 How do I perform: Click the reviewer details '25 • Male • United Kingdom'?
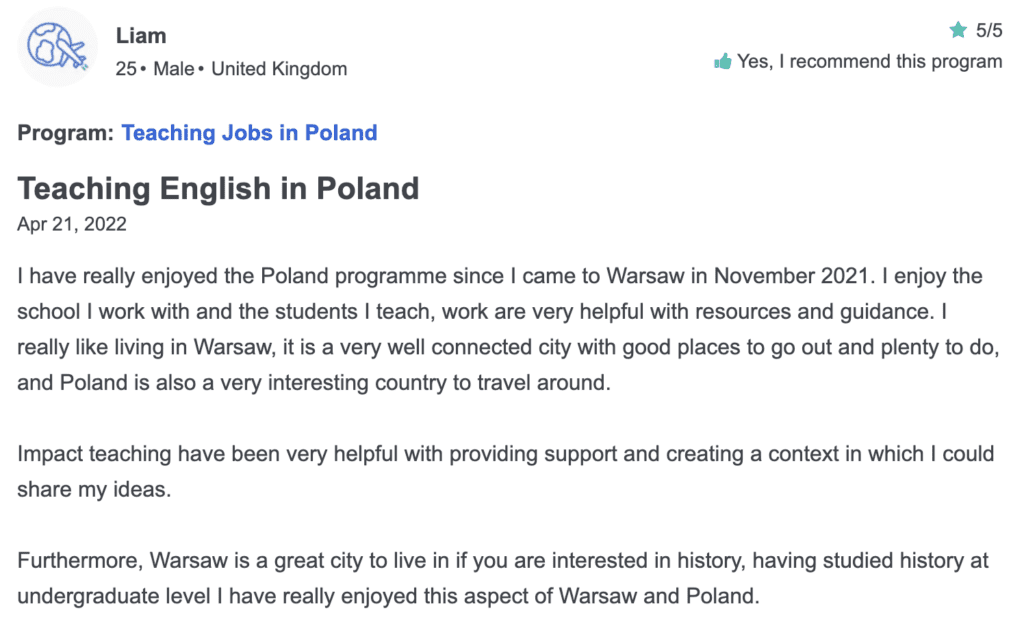(231, 69)
